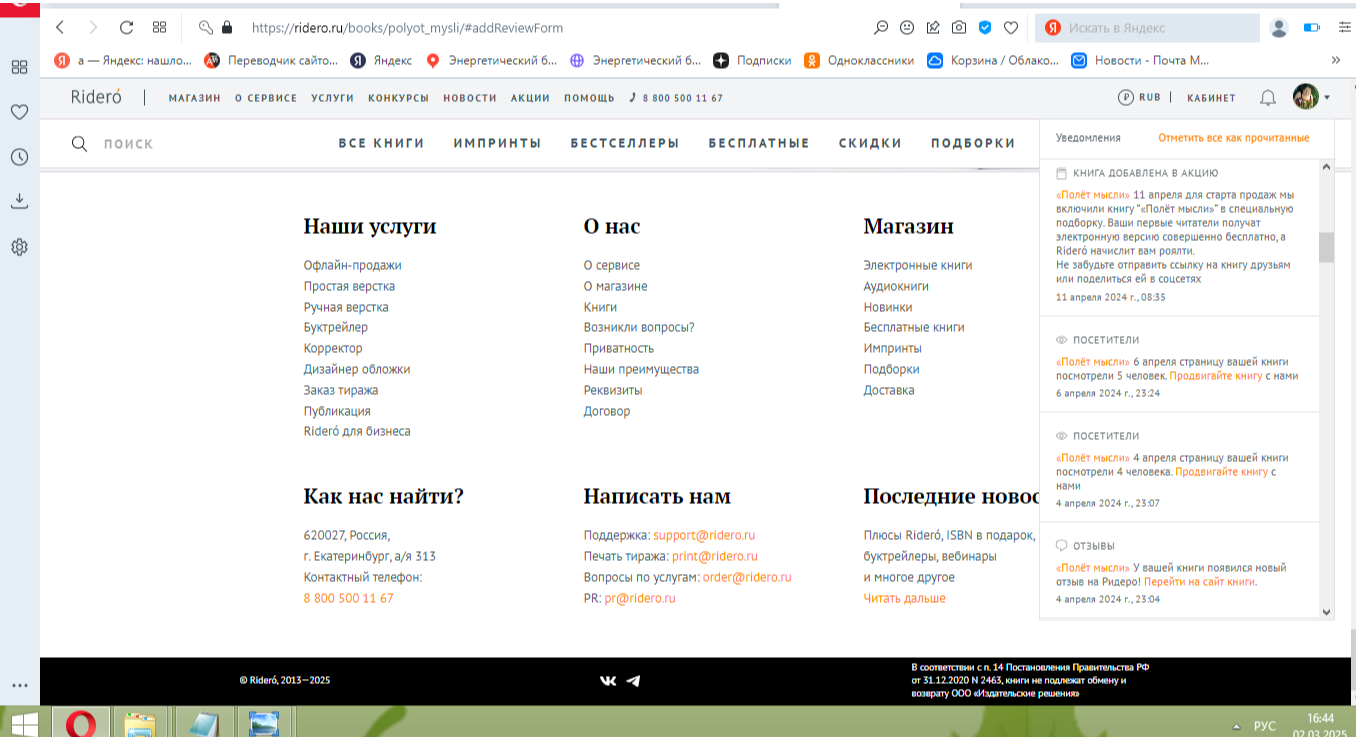Open the БЕСТСЕЛЛЕРЫ tab
The width and height of the screenshot is (1356, 737).
625,144
